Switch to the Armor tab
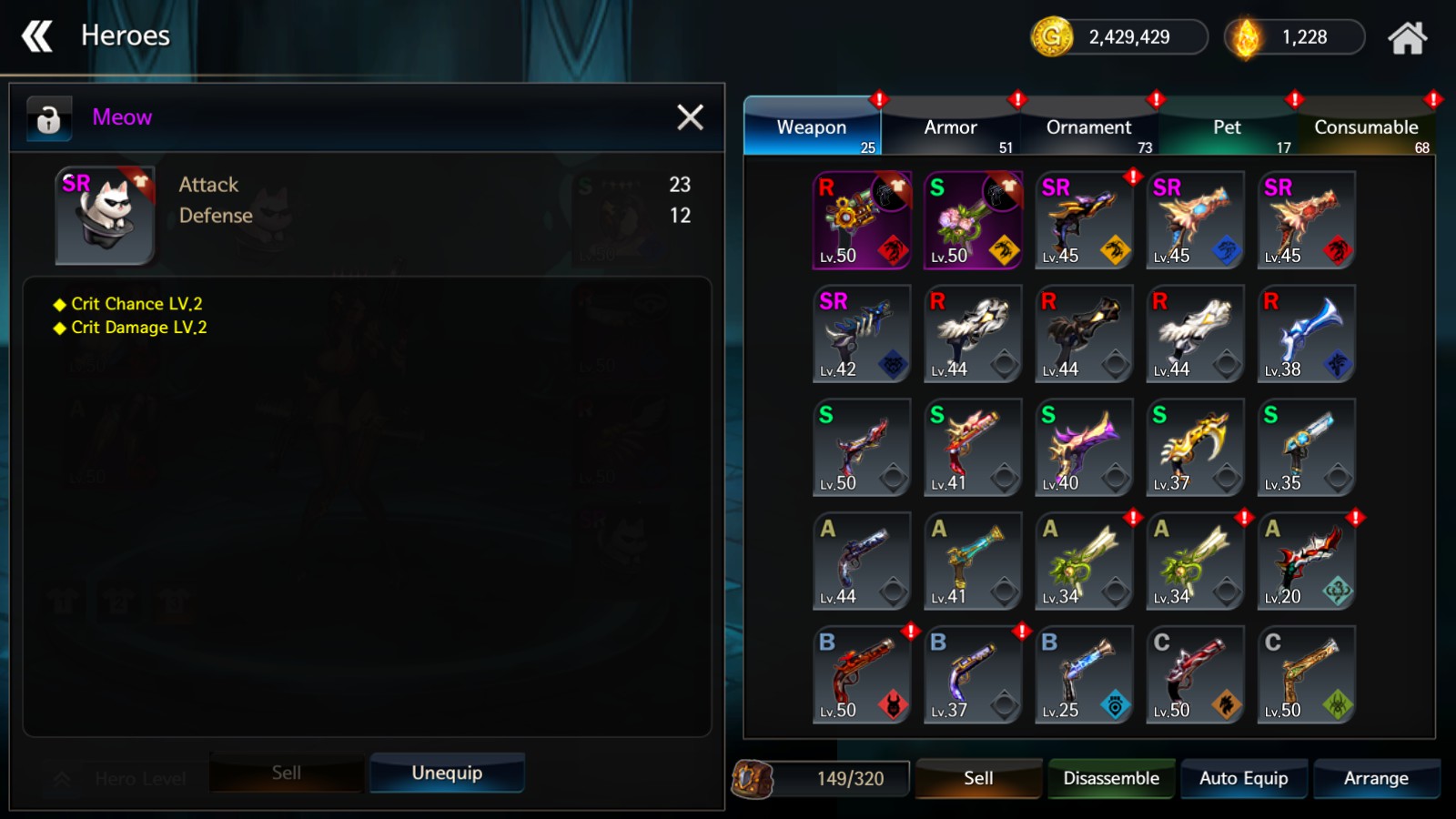Screen dimensions: 1456x819 (950, 127)
